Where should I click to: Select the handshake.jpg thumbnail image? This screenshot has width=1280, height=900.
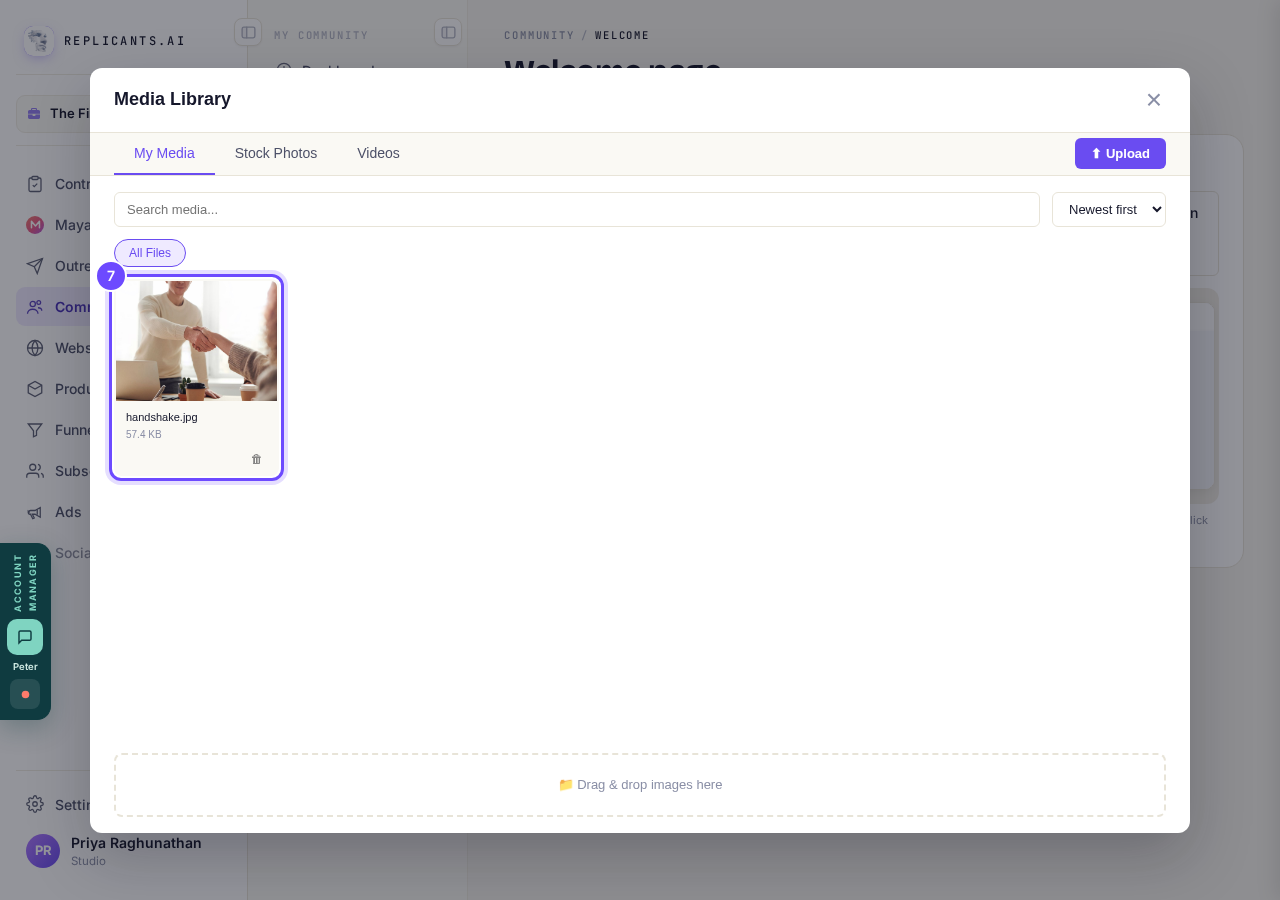pos(196,341)
